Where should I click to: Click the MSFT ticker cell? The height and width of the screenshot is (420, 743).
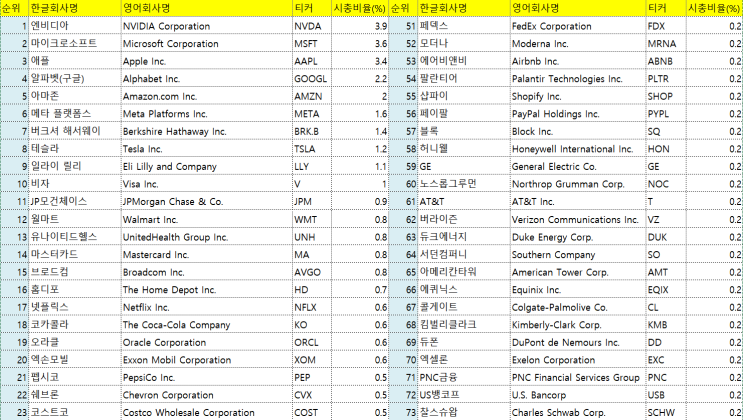[x=311, y=44]
